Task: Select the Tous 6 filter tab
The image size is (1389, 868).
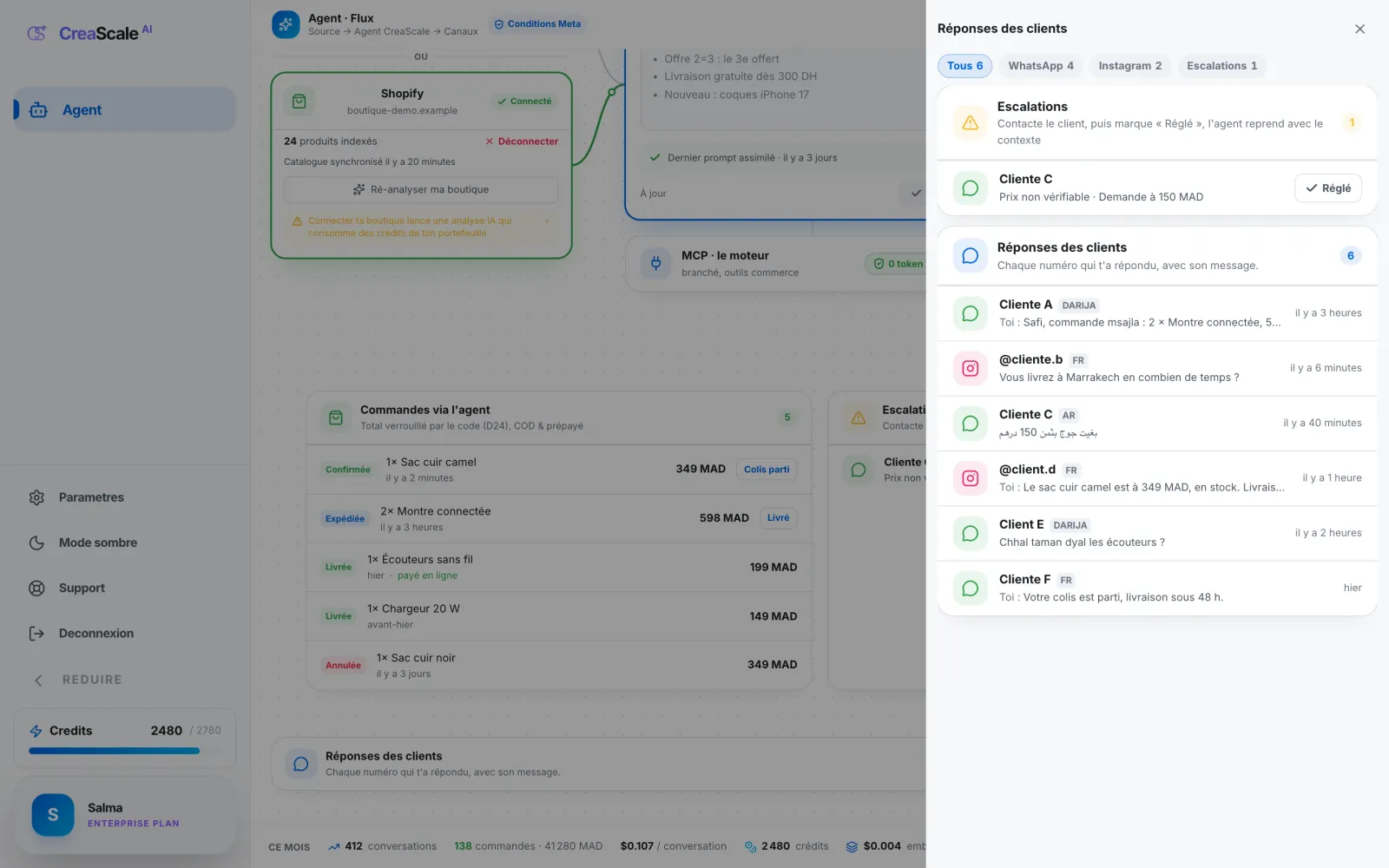Action: (964, 66)
